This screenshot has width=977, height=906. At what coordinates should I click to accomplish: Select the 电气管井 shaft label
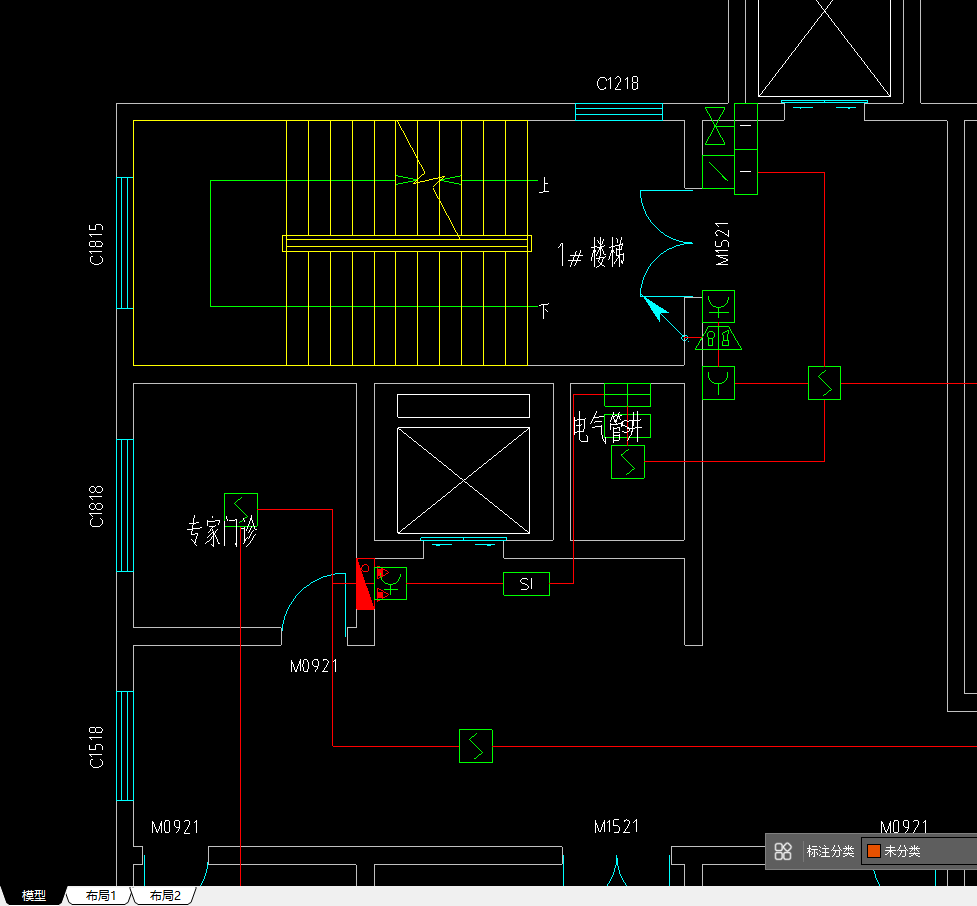tap(608, 427)
